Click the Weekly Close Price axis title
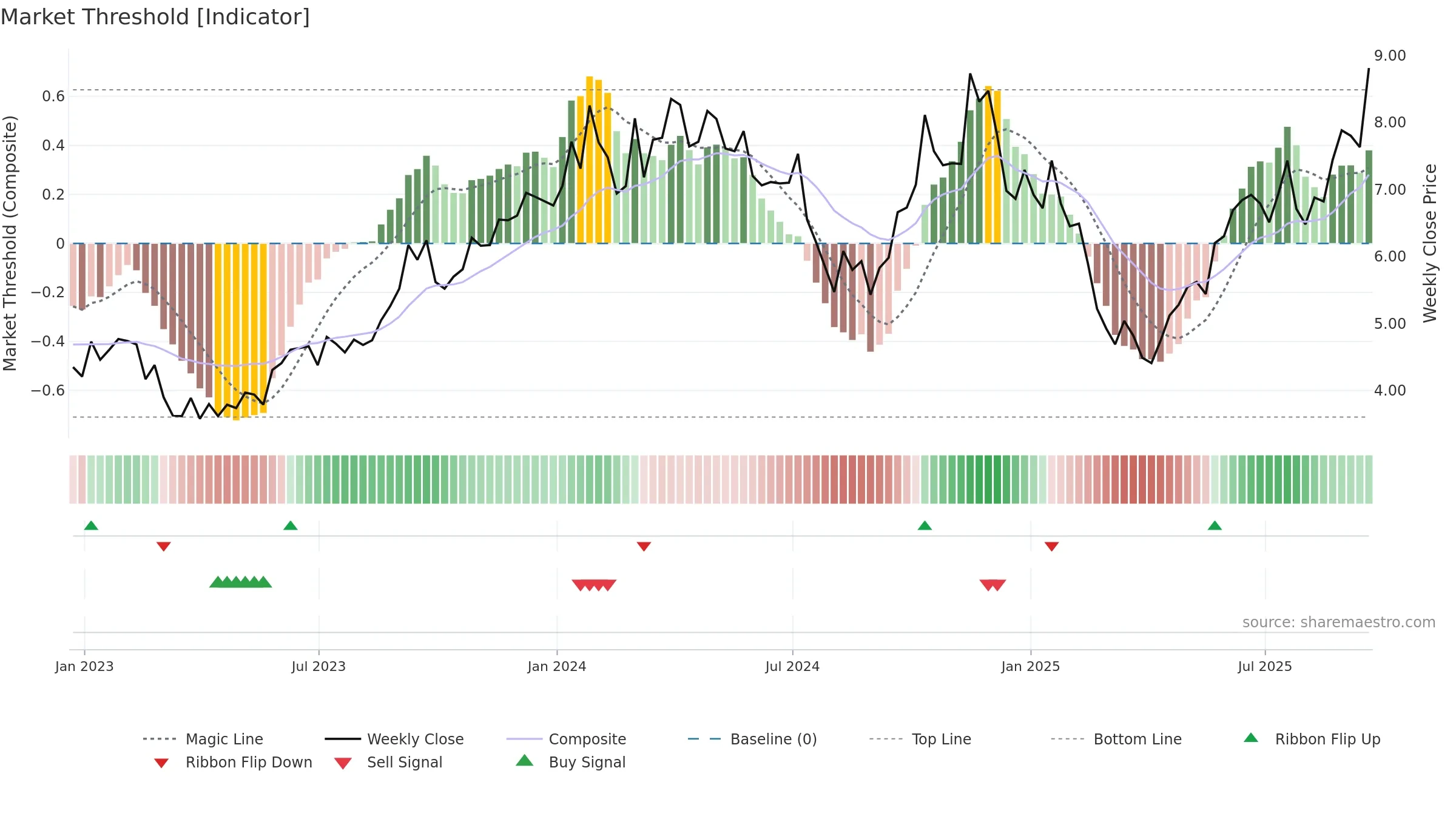Screen dimensions: 1456x819 point(1430,243)
